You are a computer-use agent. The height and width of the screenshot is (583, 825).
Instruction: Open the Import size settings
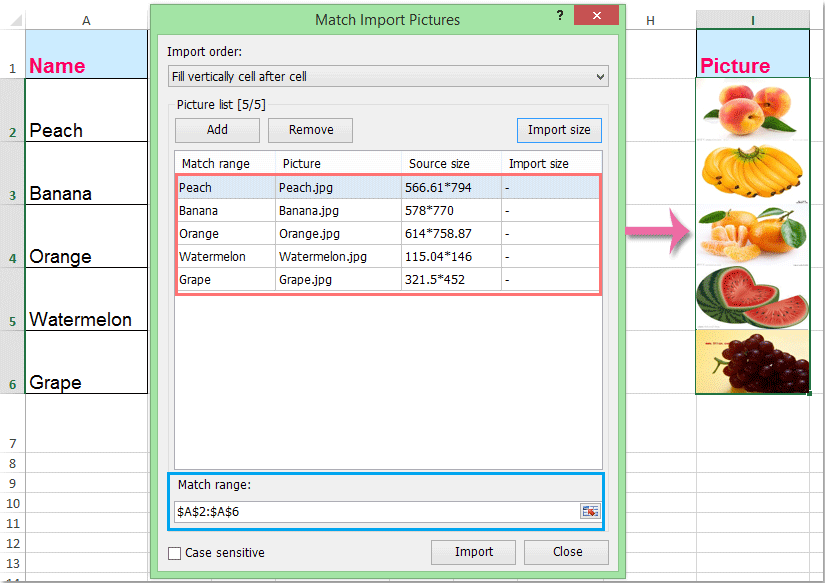[559, 129]
